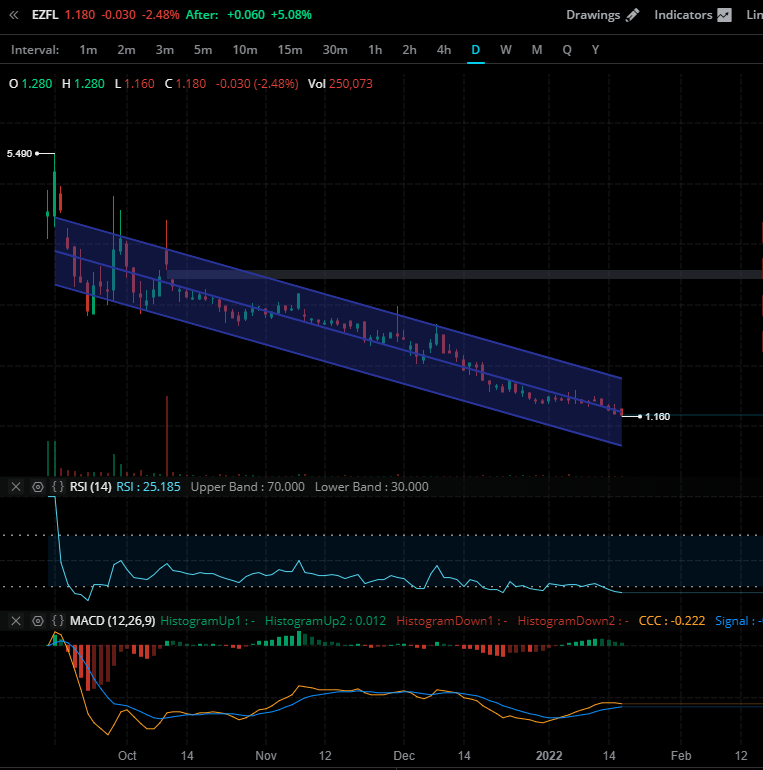The height and width of the screenshot is (770, 763).
Task: Click the Lower Band : 30.000 text
Action: (372, 487)
